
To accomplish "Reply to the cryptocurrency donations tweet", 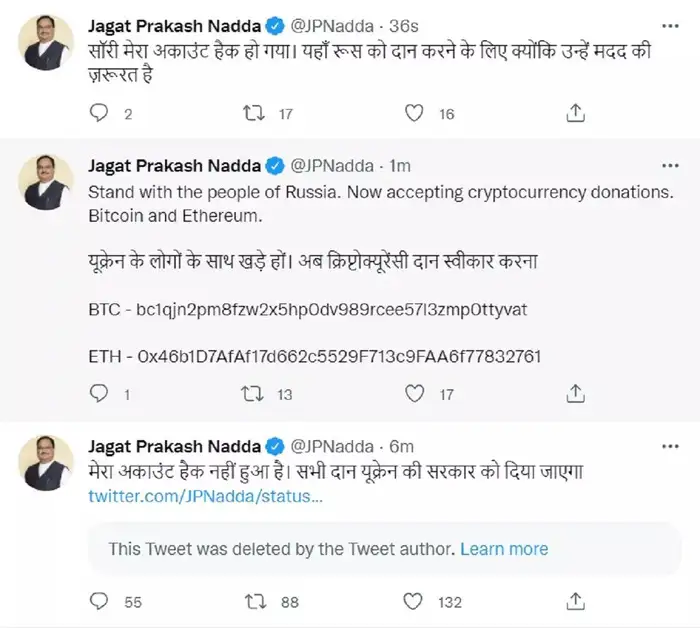I will pyautogui.click(x=98, y=395).
